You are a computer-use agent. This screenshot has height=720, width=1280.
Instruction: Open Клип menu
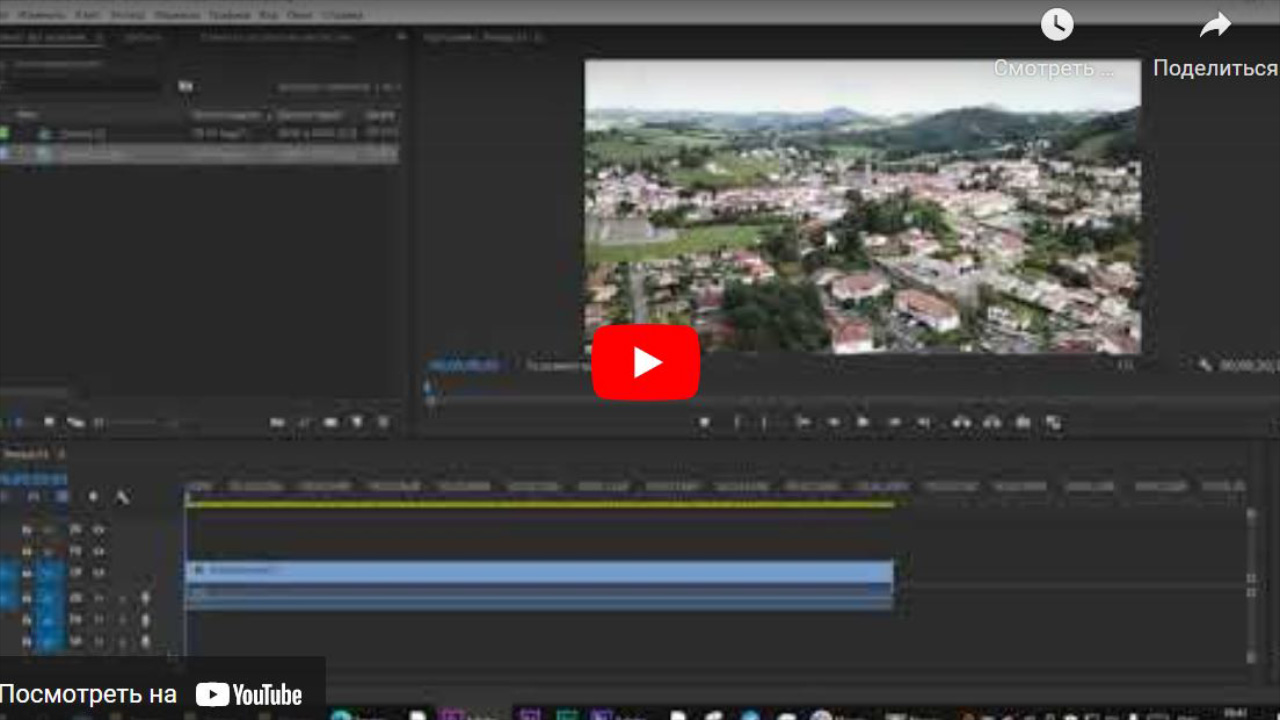[x=87, y=15]
